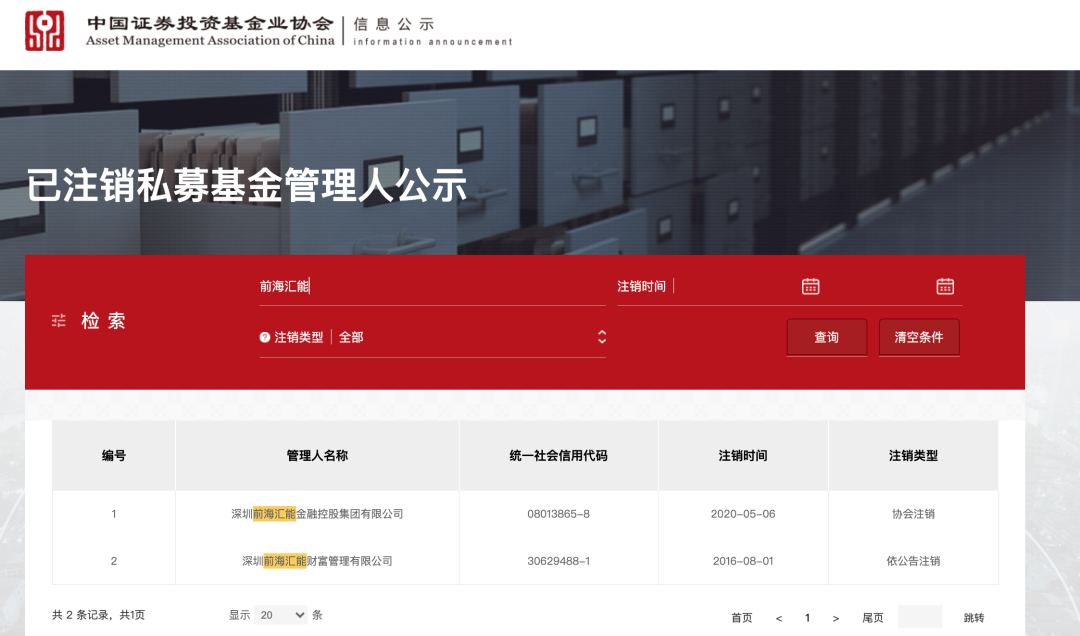The height and width of the screenshot is (636, 1080).
Task: Go to 首页 first page
Action: coord(742,617)
